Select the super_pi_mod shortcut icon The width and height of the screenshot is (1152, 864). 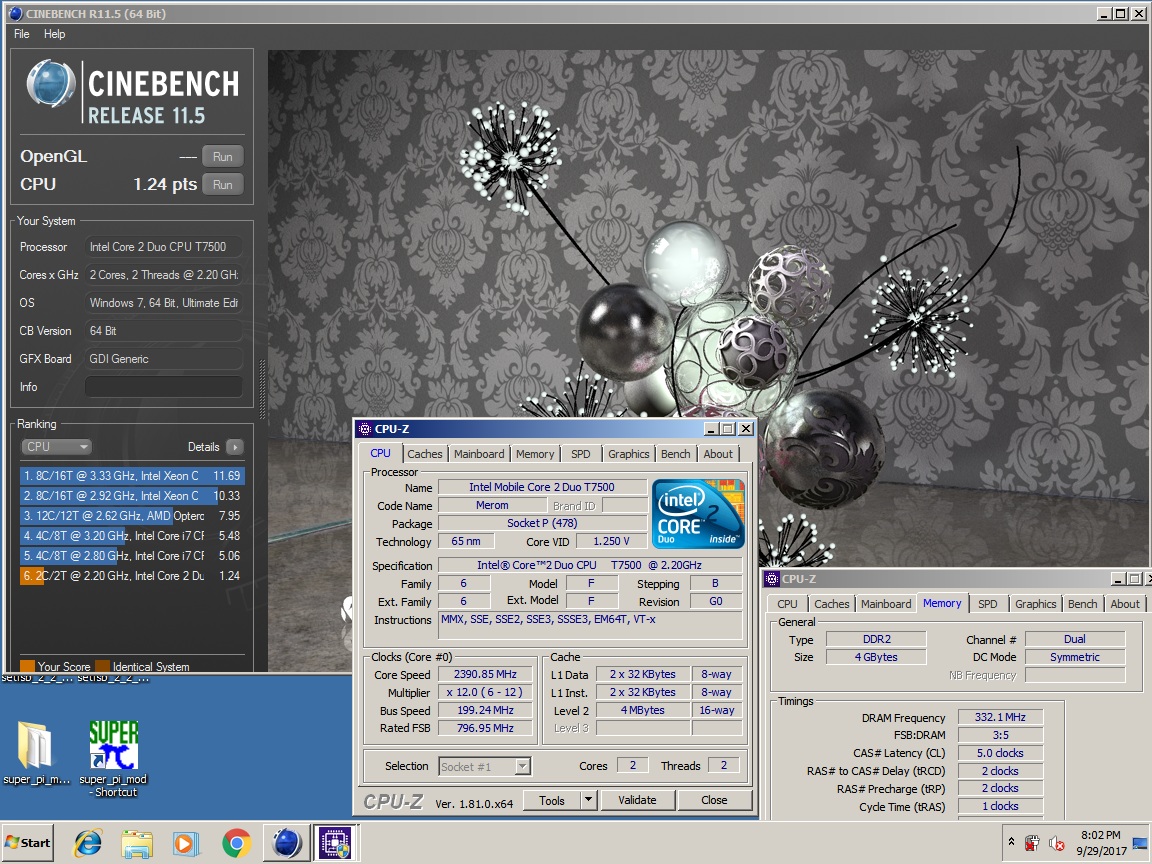tap(113, 758)
